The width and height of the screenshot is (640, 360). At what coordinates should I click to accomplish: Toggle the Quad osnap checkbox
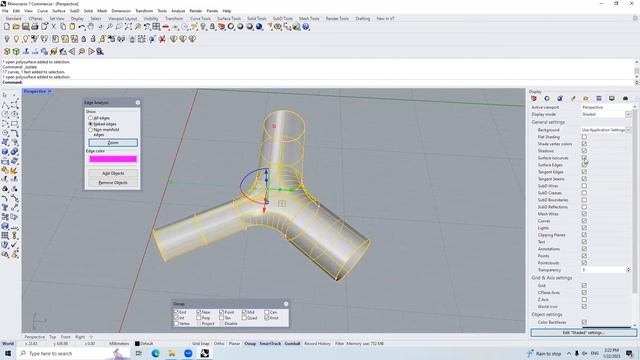244,318
